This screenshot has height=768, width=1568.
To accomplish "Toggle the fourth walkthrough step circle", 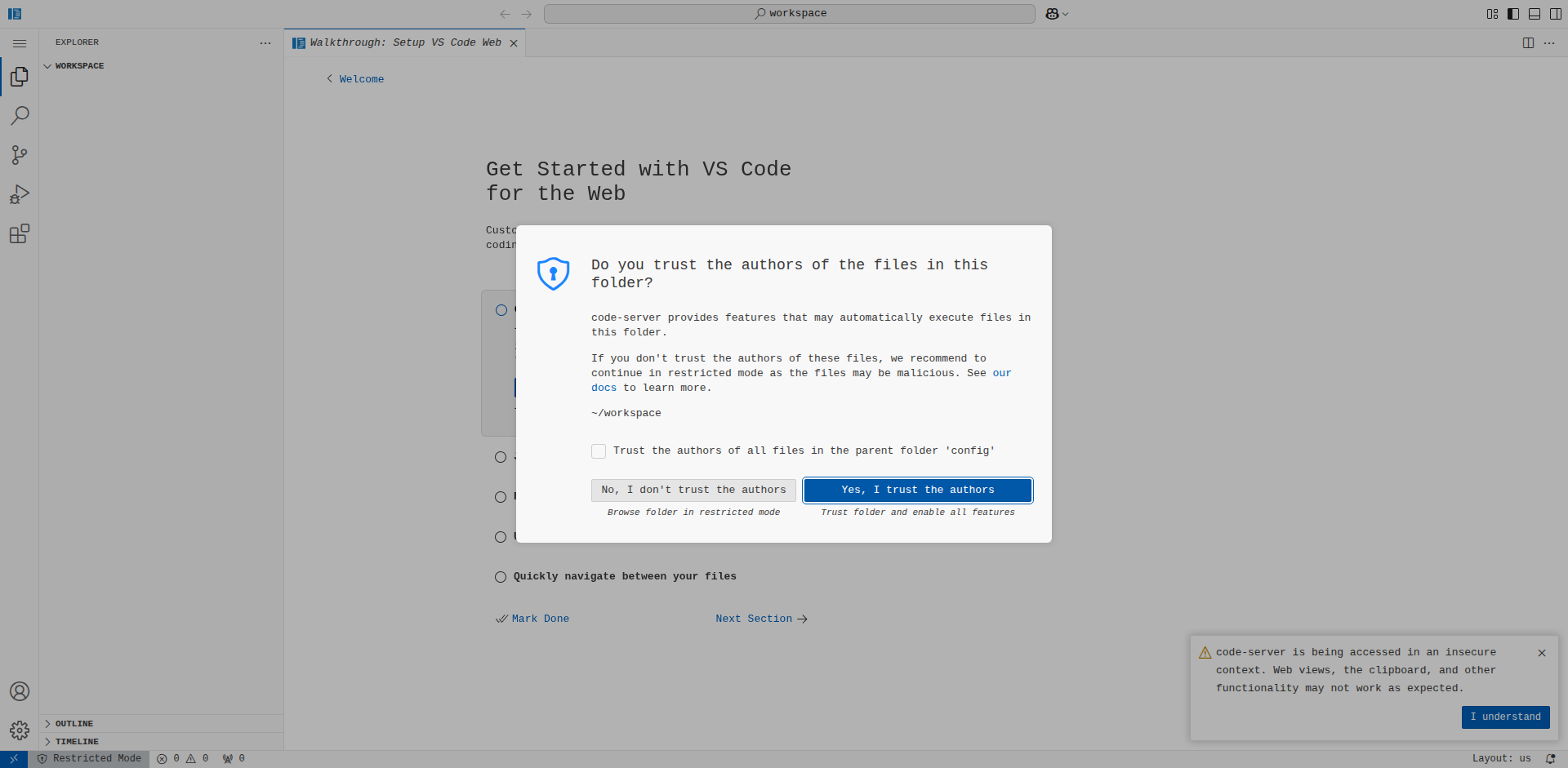I will click(501, 537).
